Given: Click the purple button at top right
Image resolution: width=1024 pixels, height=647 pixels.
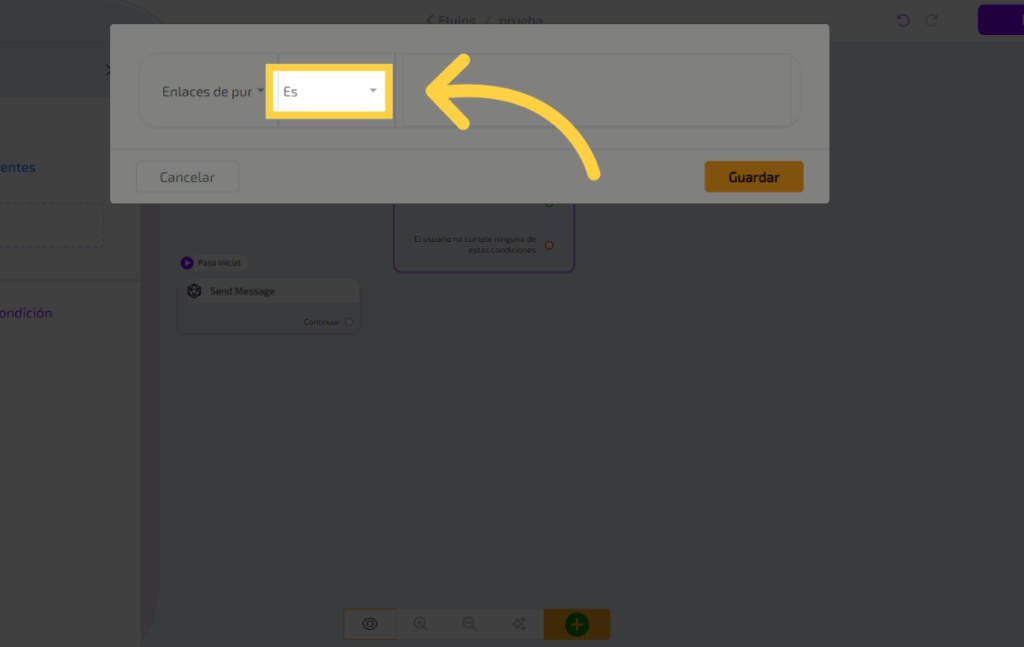Looking at the screenshot, I should point(1000,20).
